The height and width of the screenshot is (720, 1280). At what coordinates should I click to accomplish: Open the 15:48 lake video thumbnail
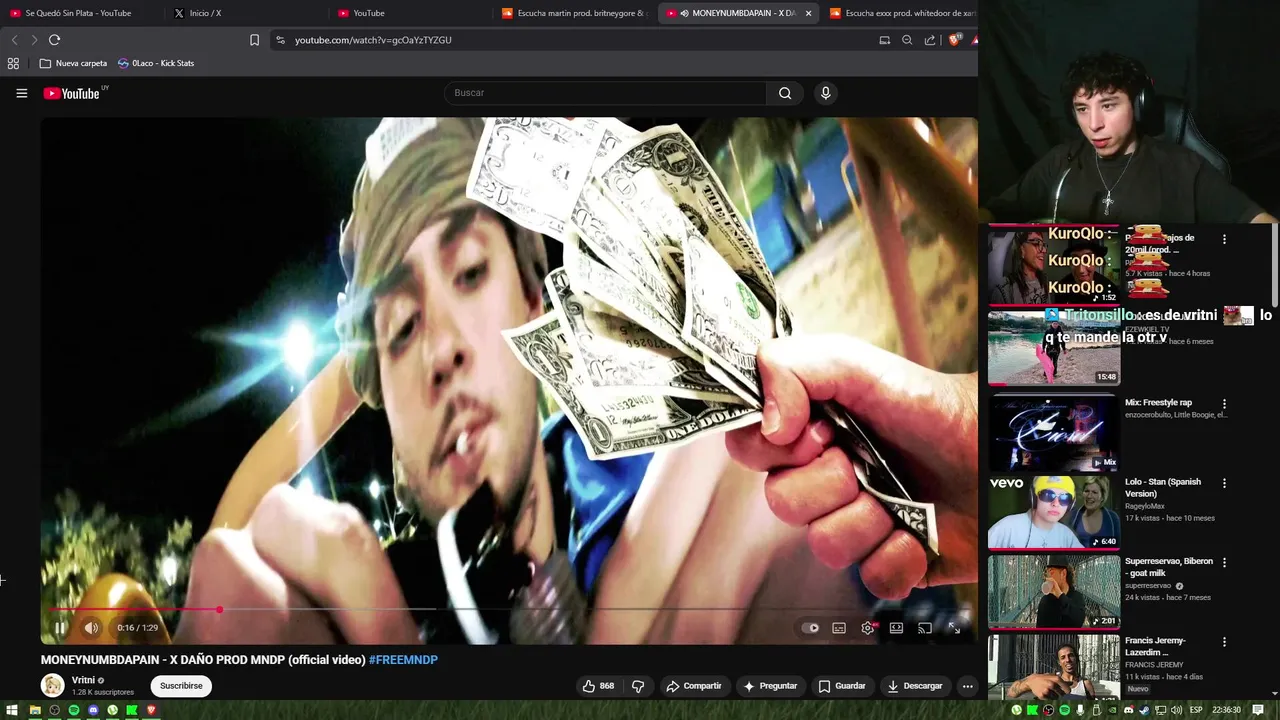tap(1054, 347)
